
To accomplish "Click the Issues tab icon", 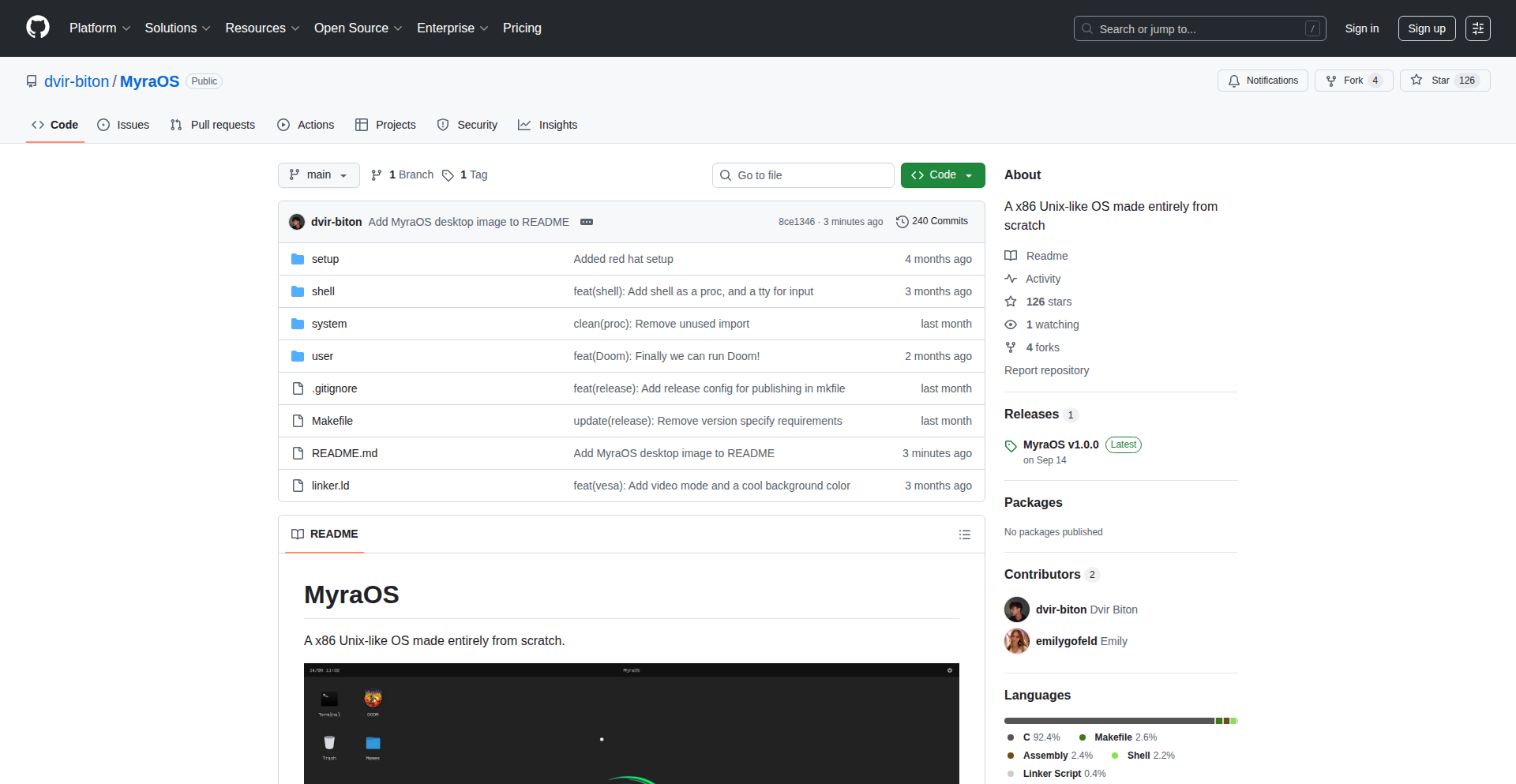I will pyautogui.click(x=103, y=125).
